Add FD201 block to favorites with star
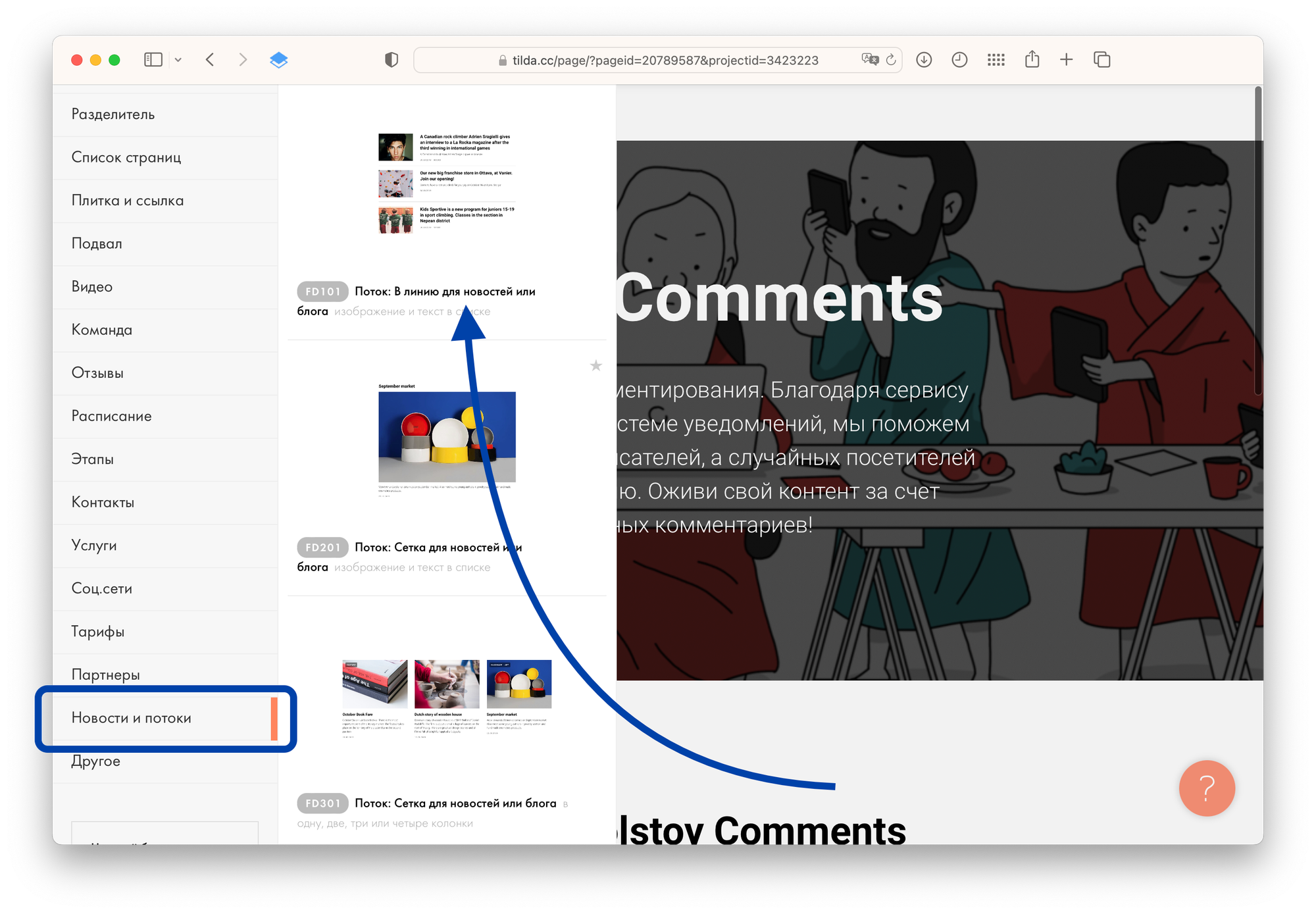This screenshot has width=1316, height=914. [595, 366]
